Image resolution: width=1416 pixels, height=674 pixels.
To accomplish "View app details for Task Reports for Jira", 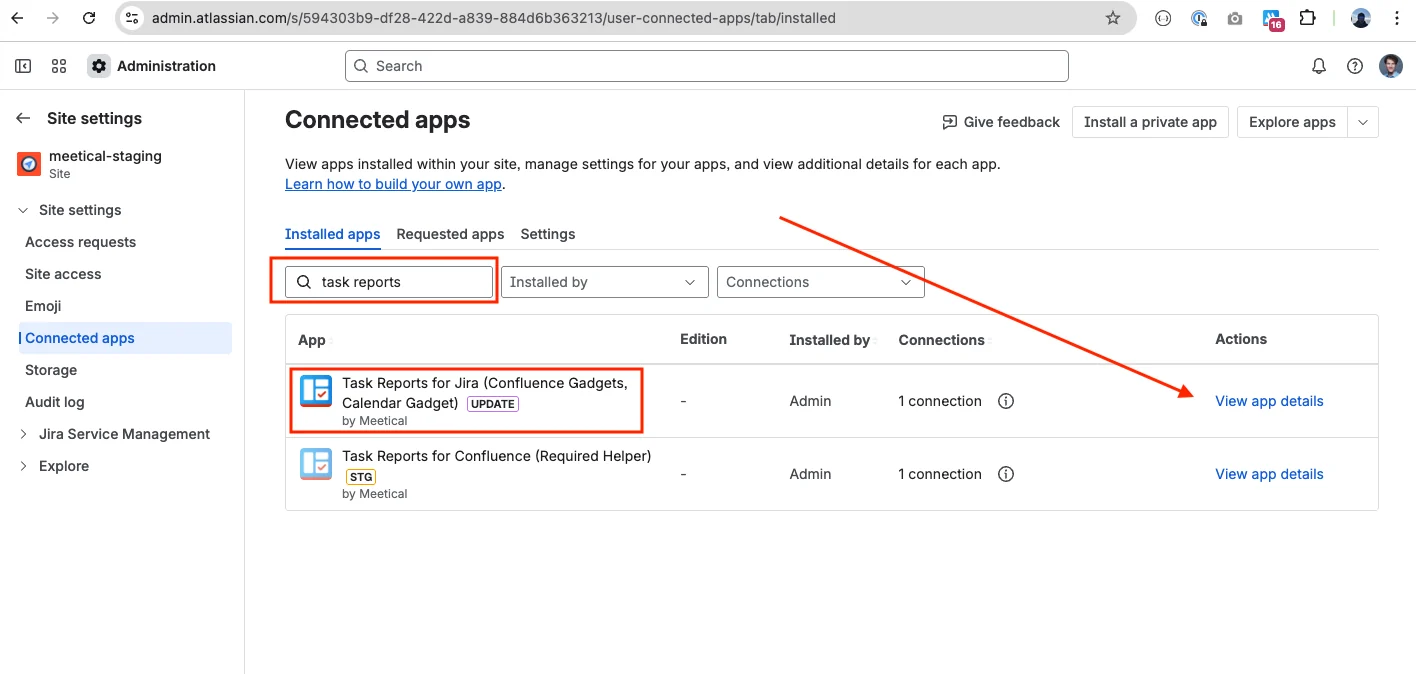I will pyautogui.click(x=1269, y=401).
